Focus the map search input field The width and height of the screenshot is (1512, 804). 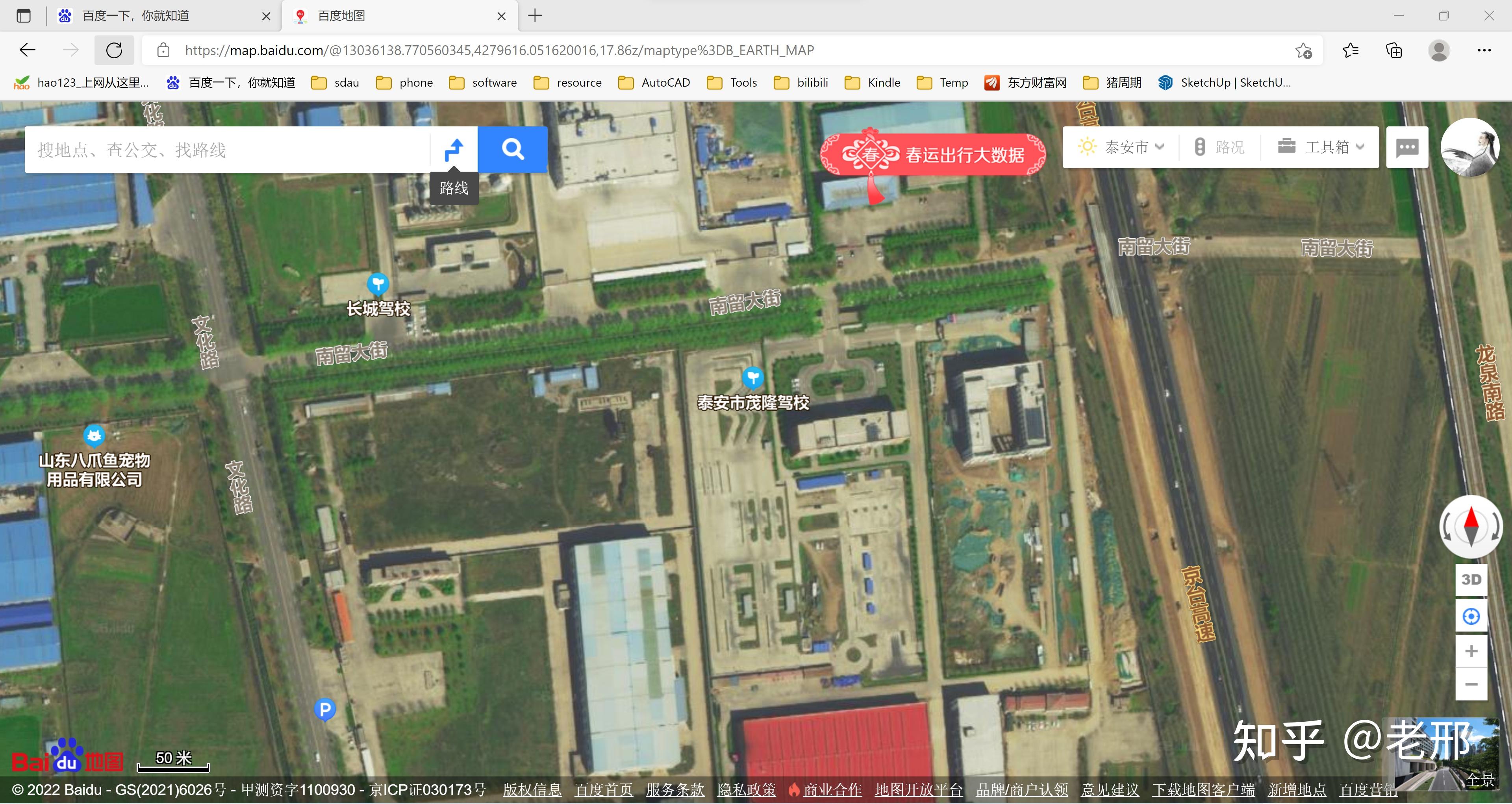point(228,150)
